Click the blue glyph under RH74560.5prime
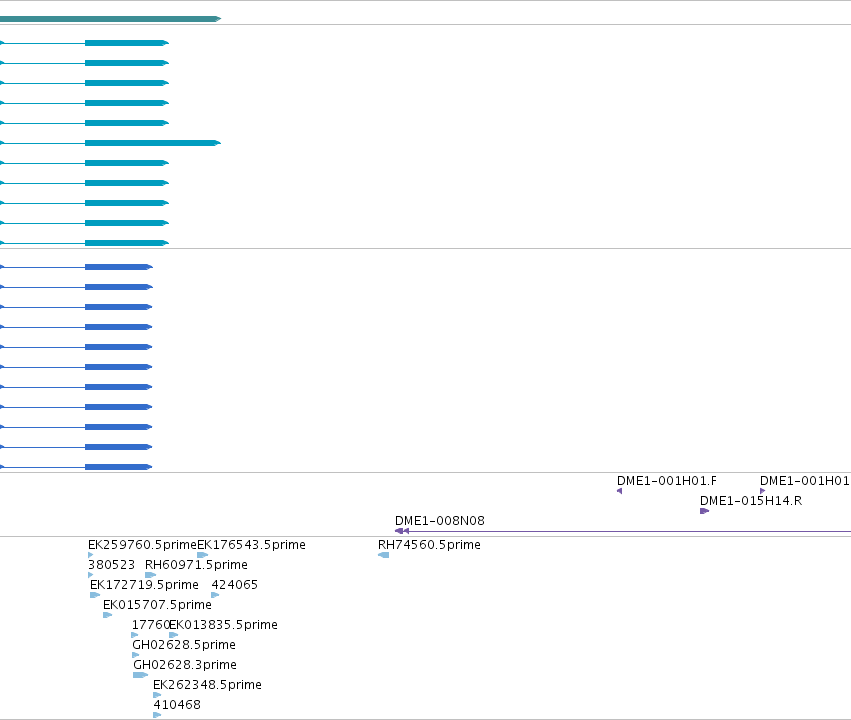 coord(384,555)
